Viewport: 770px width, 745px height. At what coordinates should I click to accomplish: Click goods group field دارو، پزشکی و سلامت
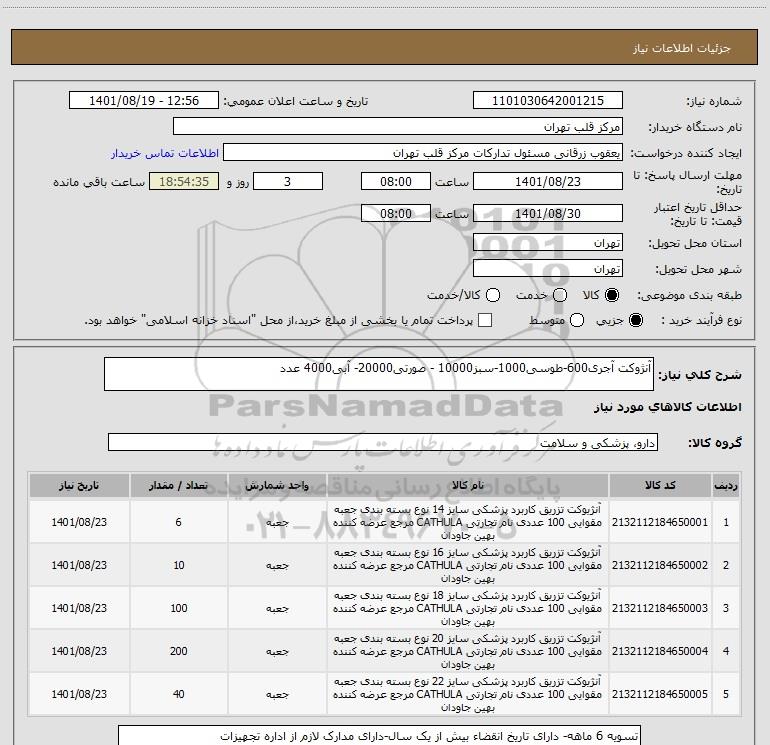click(383, 442)
